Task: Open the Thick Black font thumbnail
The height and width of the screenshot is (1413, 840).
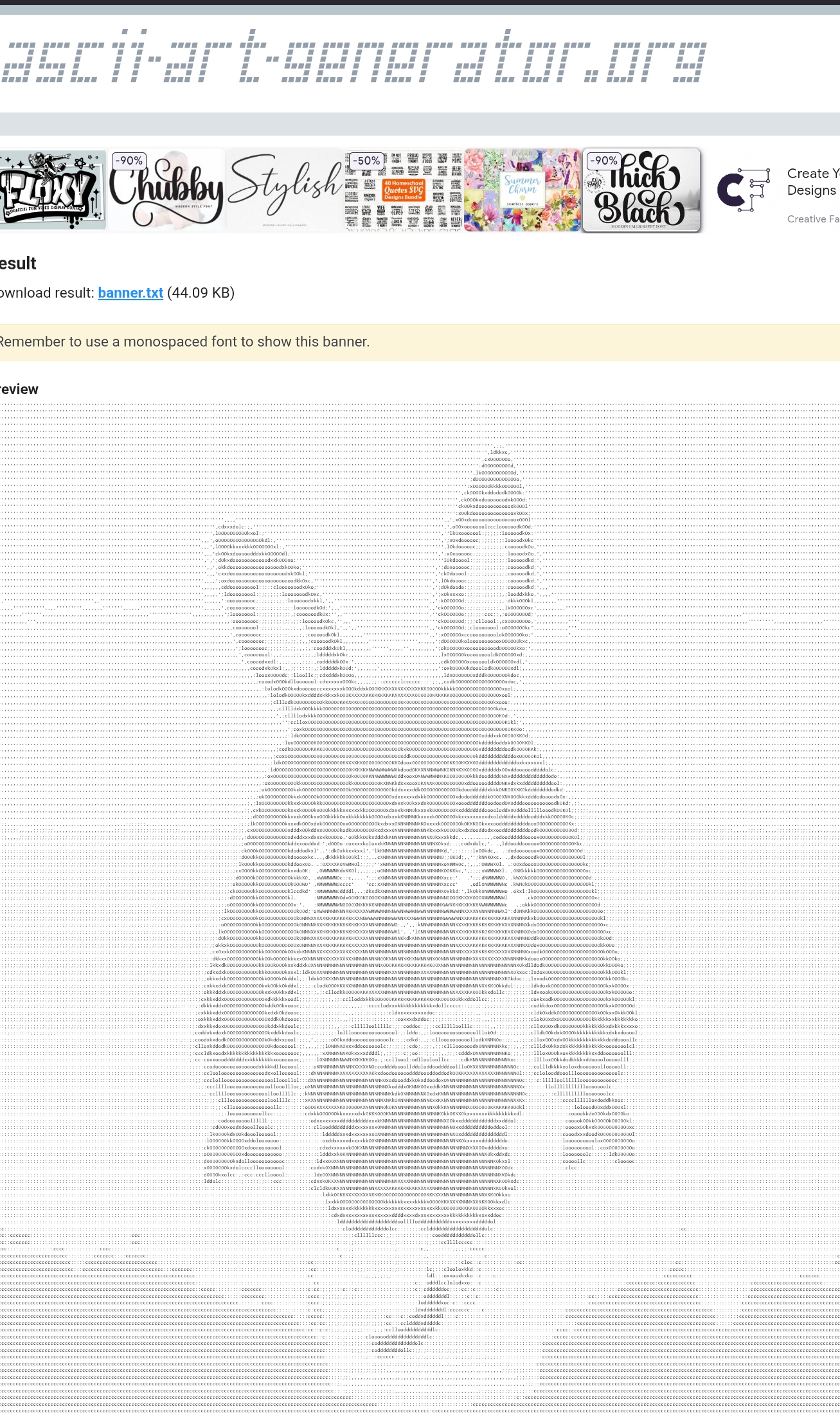Action: pos(641,190)
